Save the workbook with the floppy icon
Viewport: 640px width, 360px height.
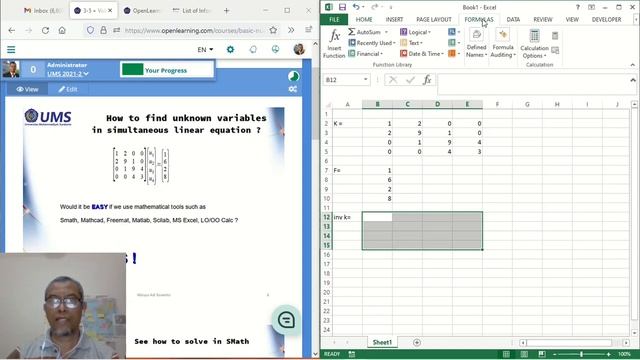click(x=342, y=7)
